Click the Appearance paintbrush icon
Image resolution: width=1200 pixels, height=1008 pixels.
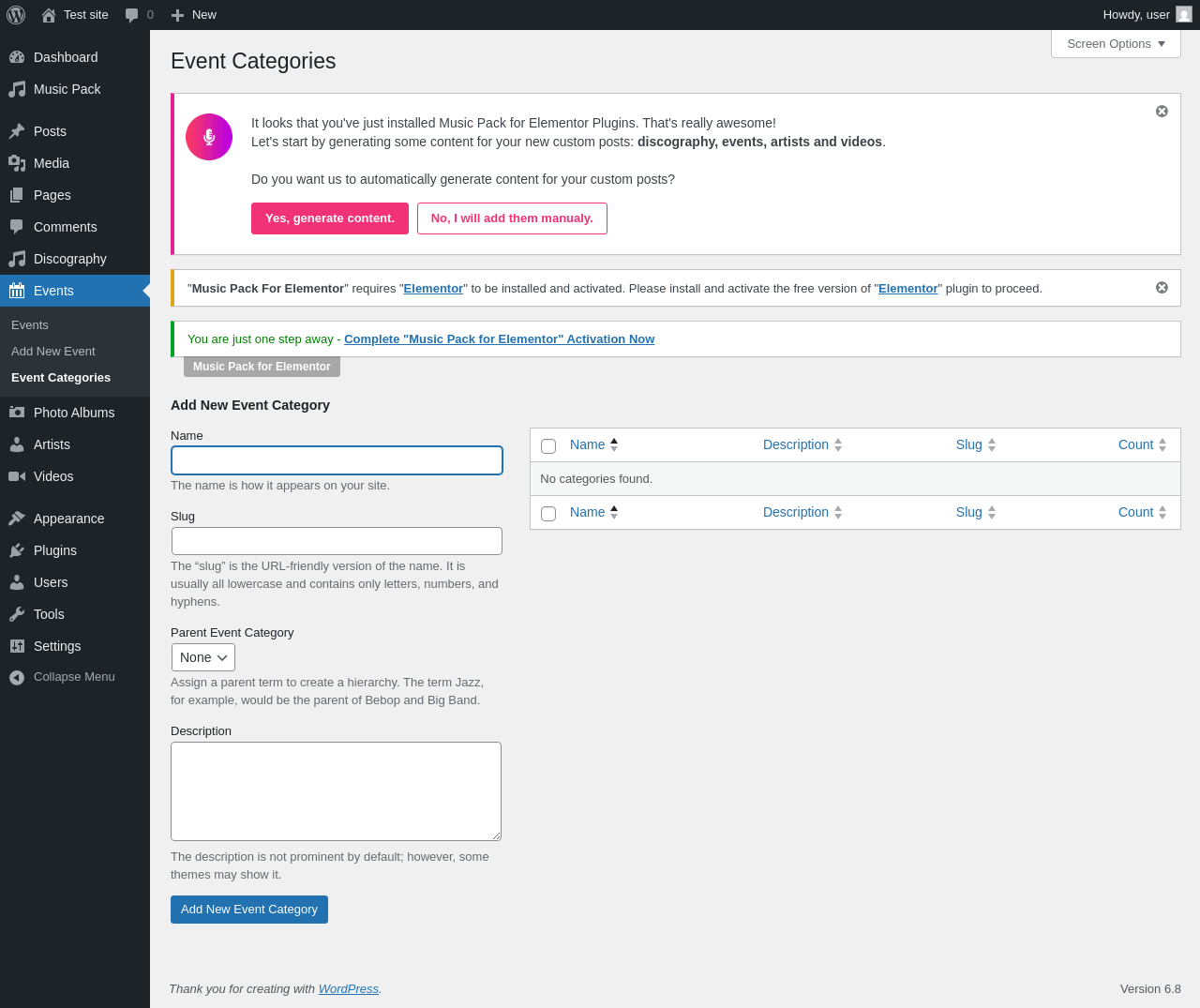coord(17,519)
